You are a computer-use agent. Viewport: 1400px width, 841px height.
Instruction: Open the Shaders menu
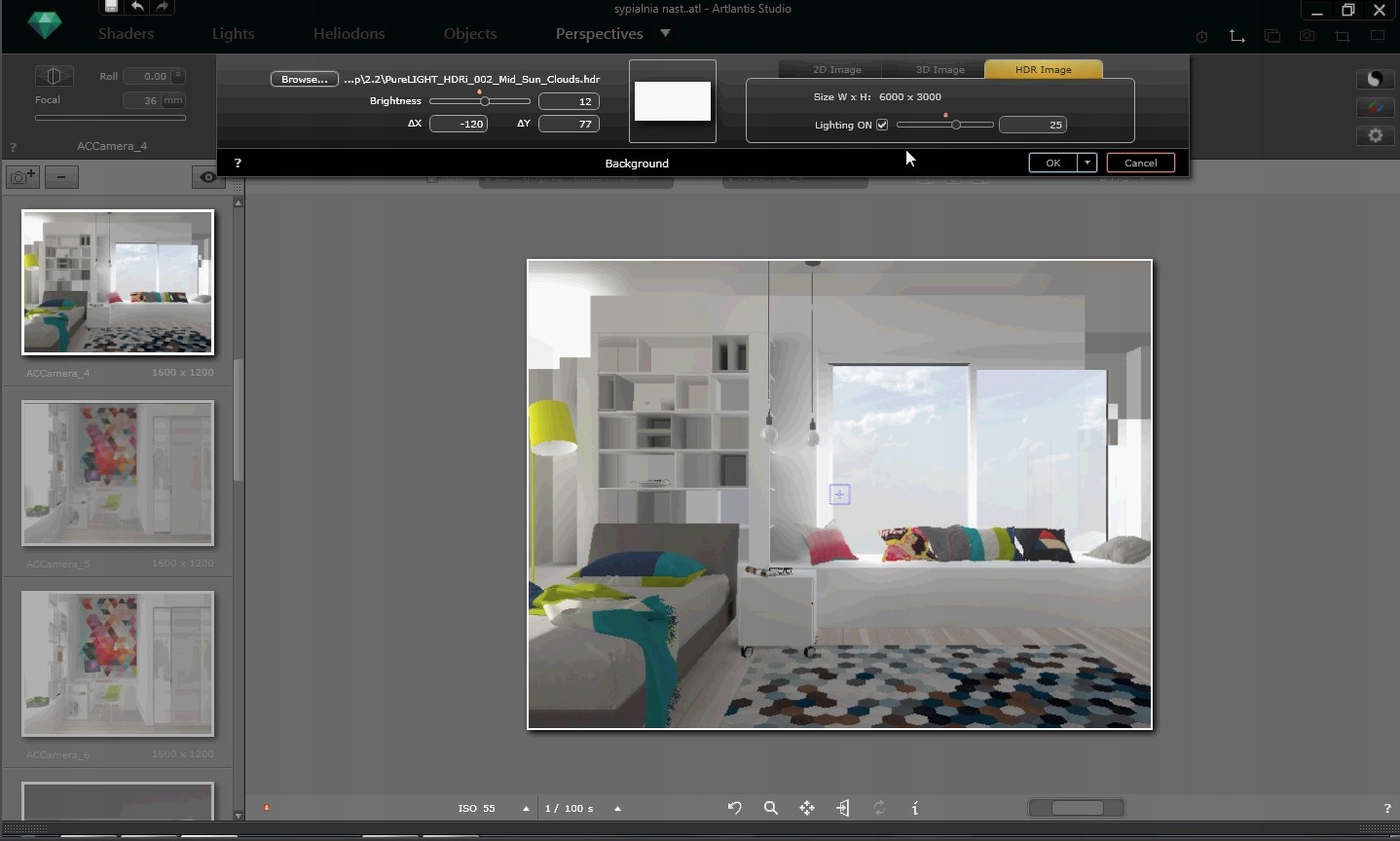pos(126,33)
